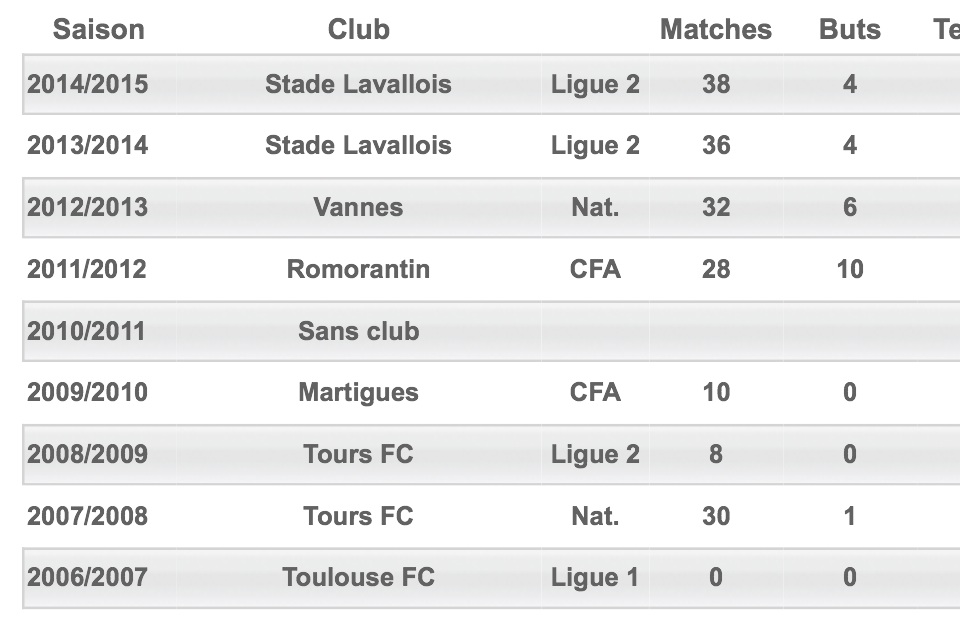
Task: Click CFA in the Romorantin row
Action: click(x=595, y=269)
